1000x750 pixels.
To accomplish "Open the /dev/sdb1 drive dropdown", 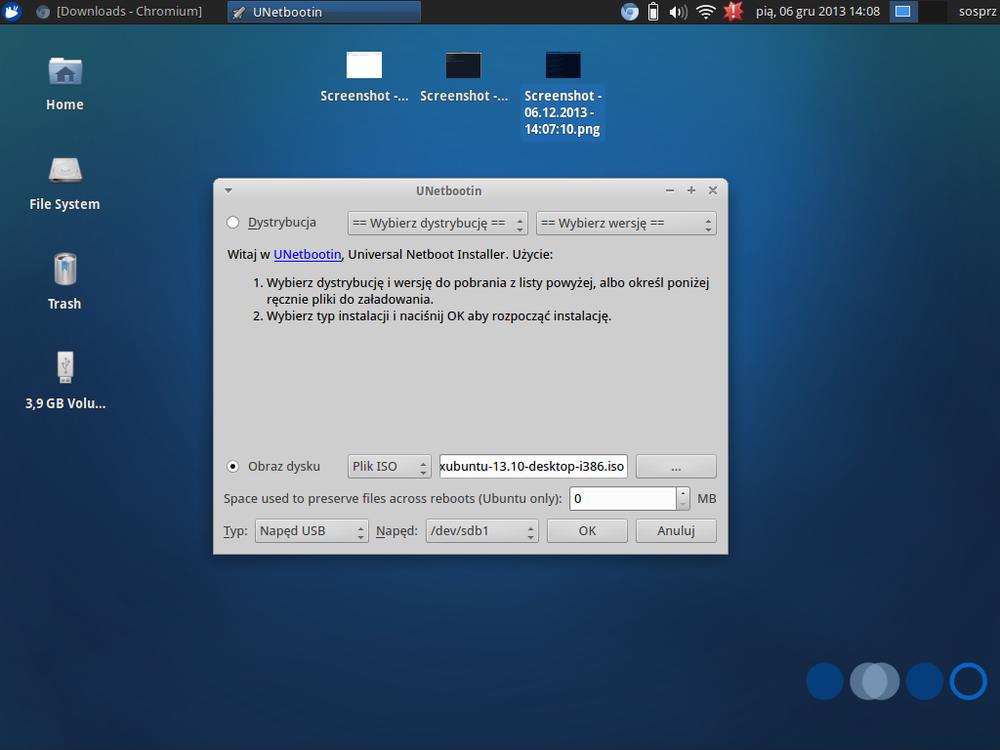I will 482,531.
